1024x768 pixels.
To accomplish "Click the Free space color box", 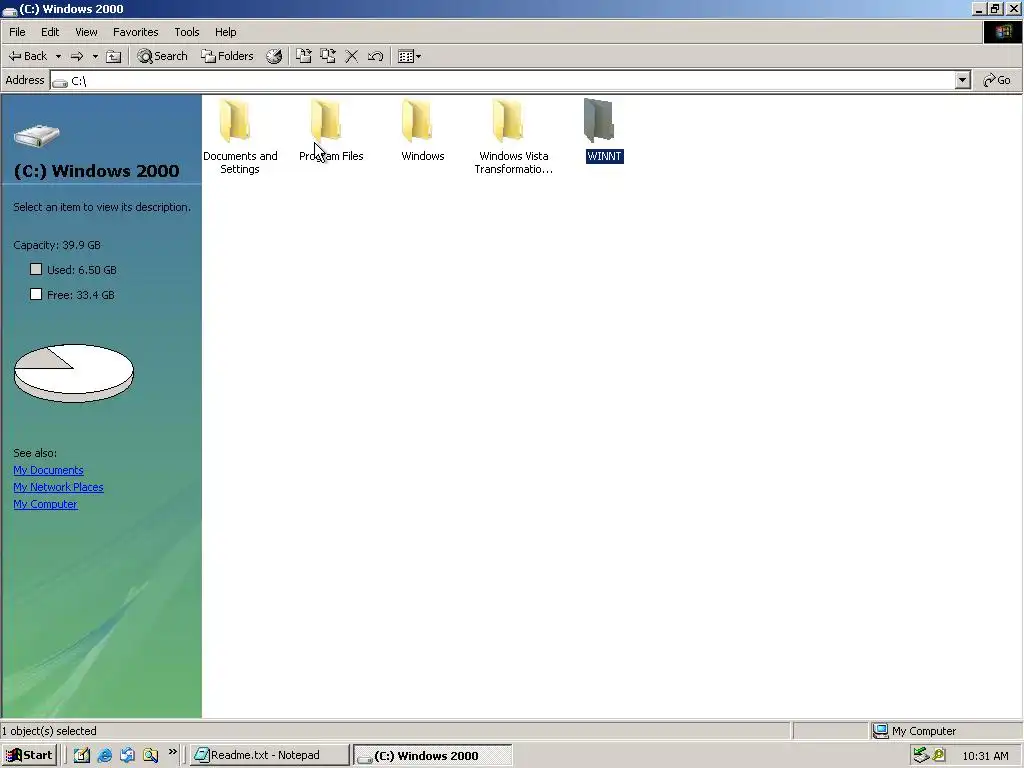I will click(x=36, y=294).
